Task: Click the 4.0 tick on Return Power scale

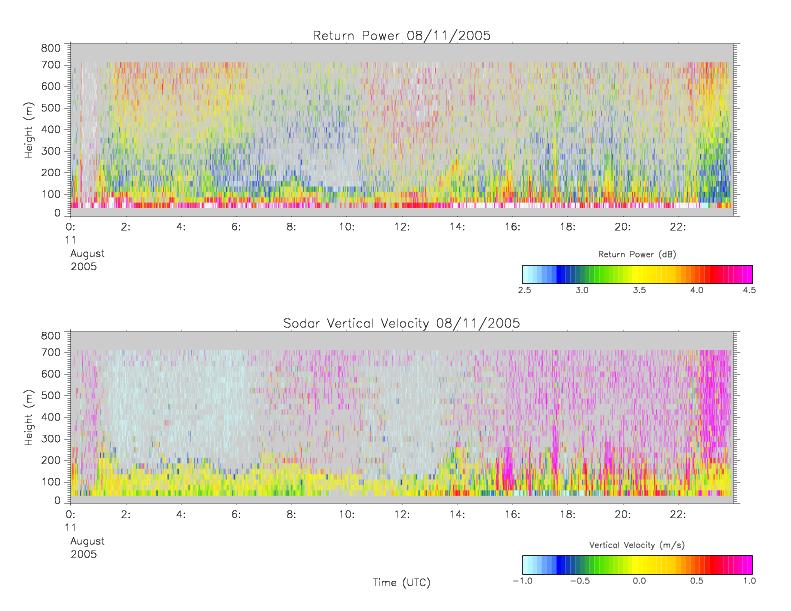Action: (x=697, y=290)
